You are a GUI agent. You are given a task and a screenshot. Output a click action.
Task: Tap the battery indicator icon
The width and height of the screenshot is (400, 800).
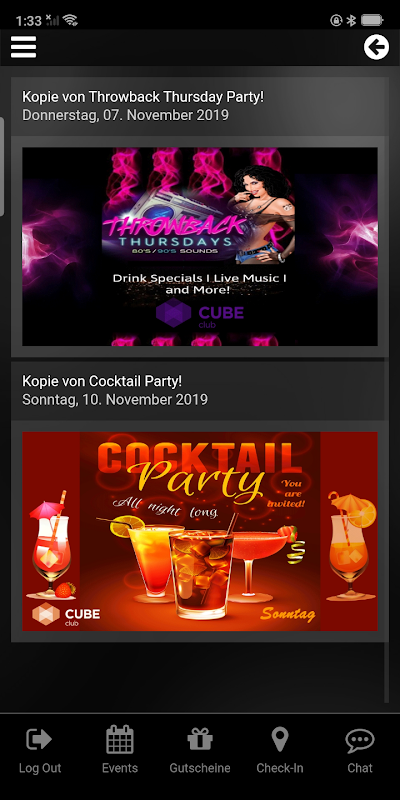pyautogui.click(x=372, y=20)
